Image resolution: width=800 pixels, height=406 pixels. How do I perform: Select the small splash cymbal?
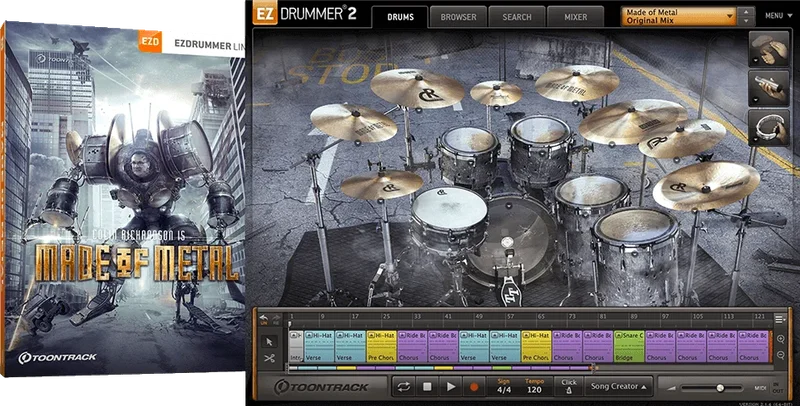point(495,93)
